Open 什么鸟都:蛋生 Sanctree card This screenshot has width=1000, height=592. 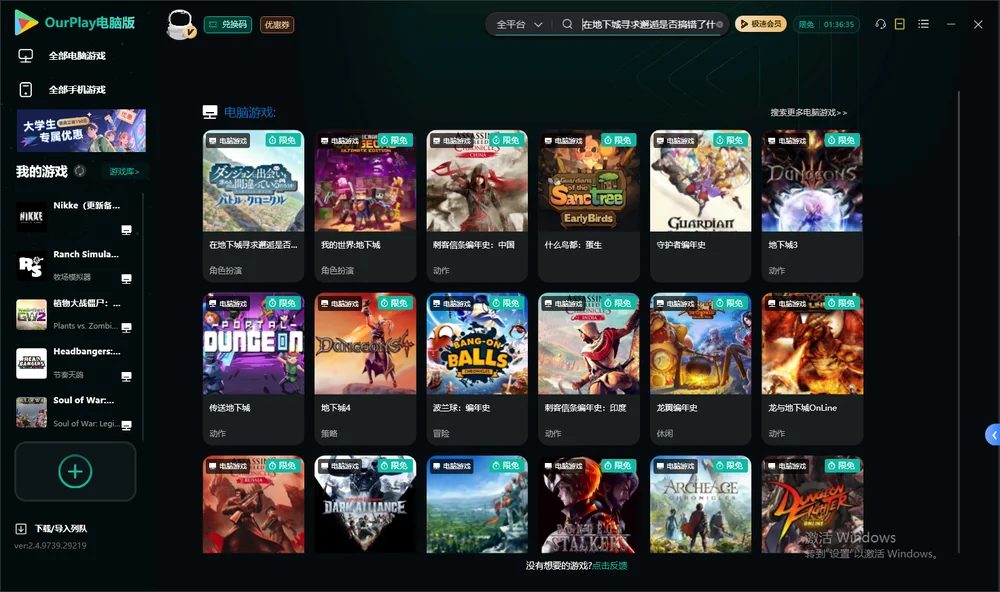589,206
